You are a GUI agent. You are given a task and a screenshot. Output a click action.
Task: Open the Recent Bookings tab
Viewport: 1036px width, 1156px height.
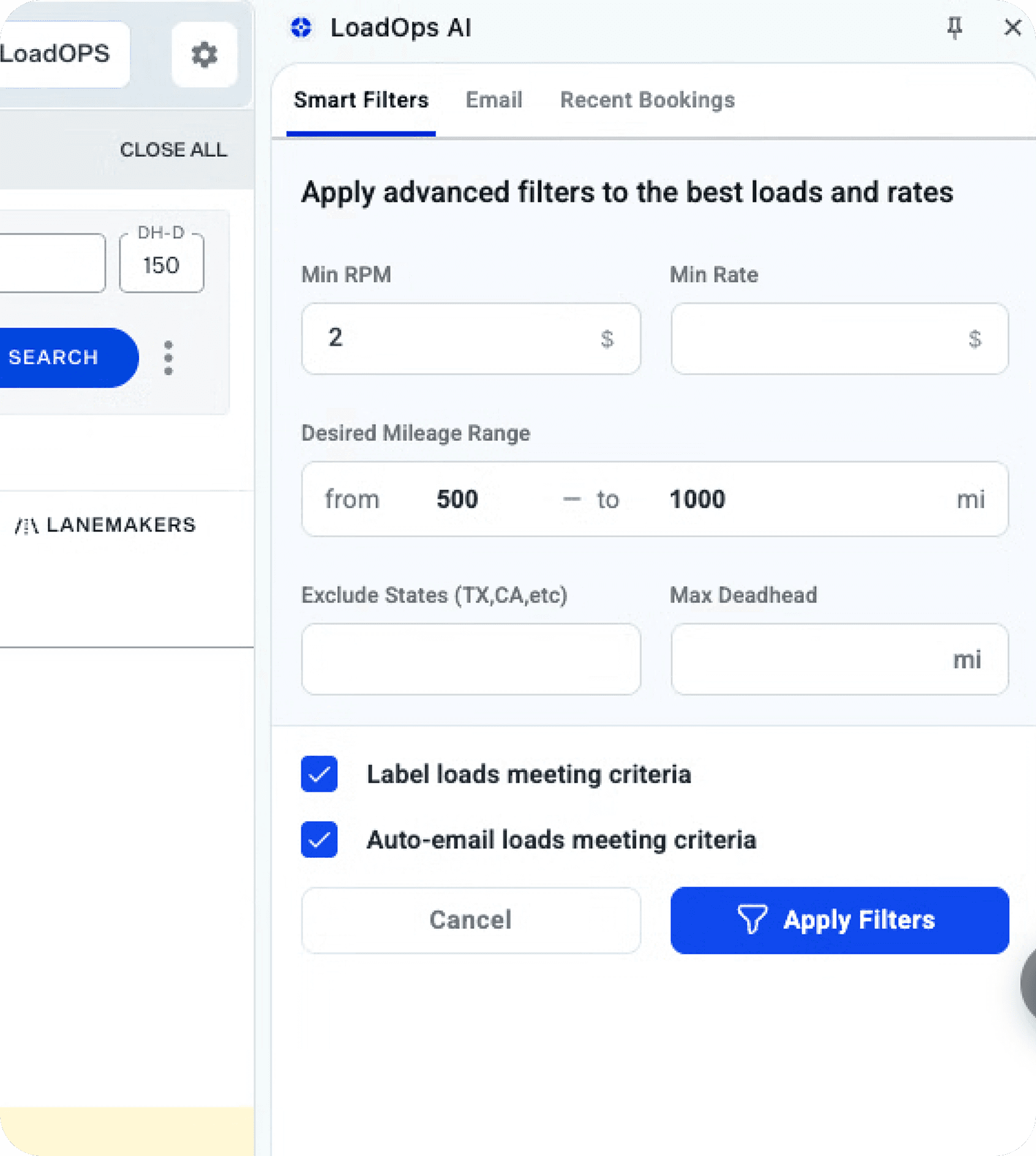click(x=647, y=100)
